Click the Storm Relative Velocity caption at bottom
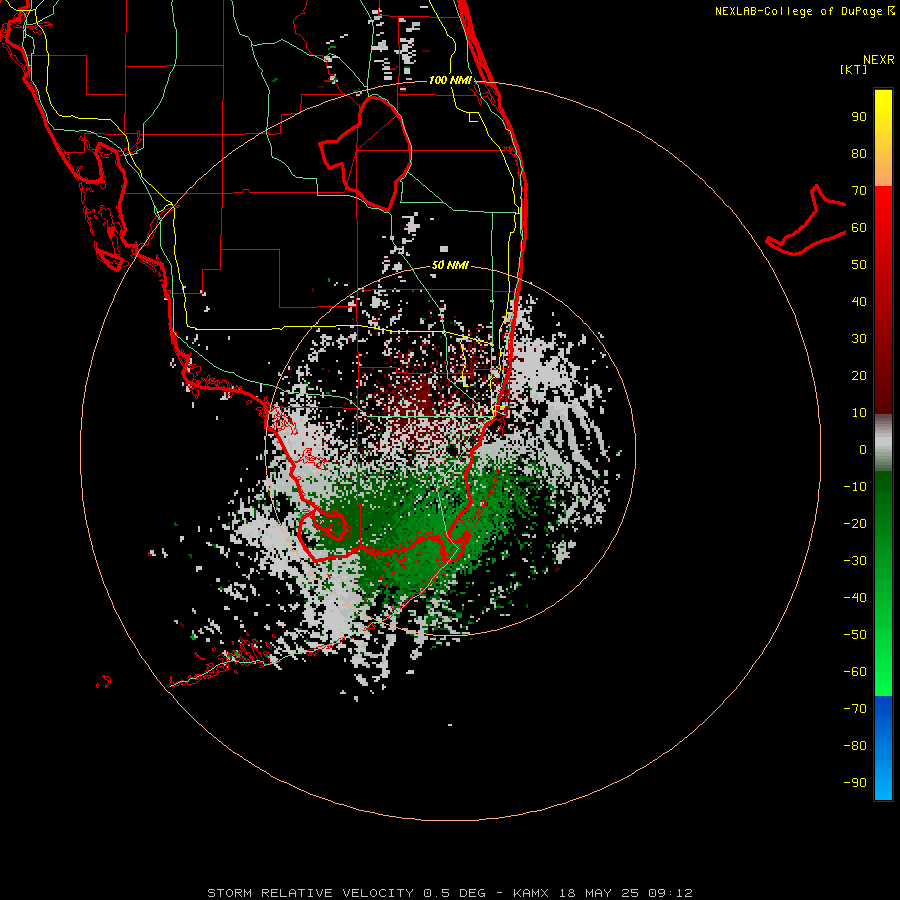900x900 pixels. pos(450,893)
